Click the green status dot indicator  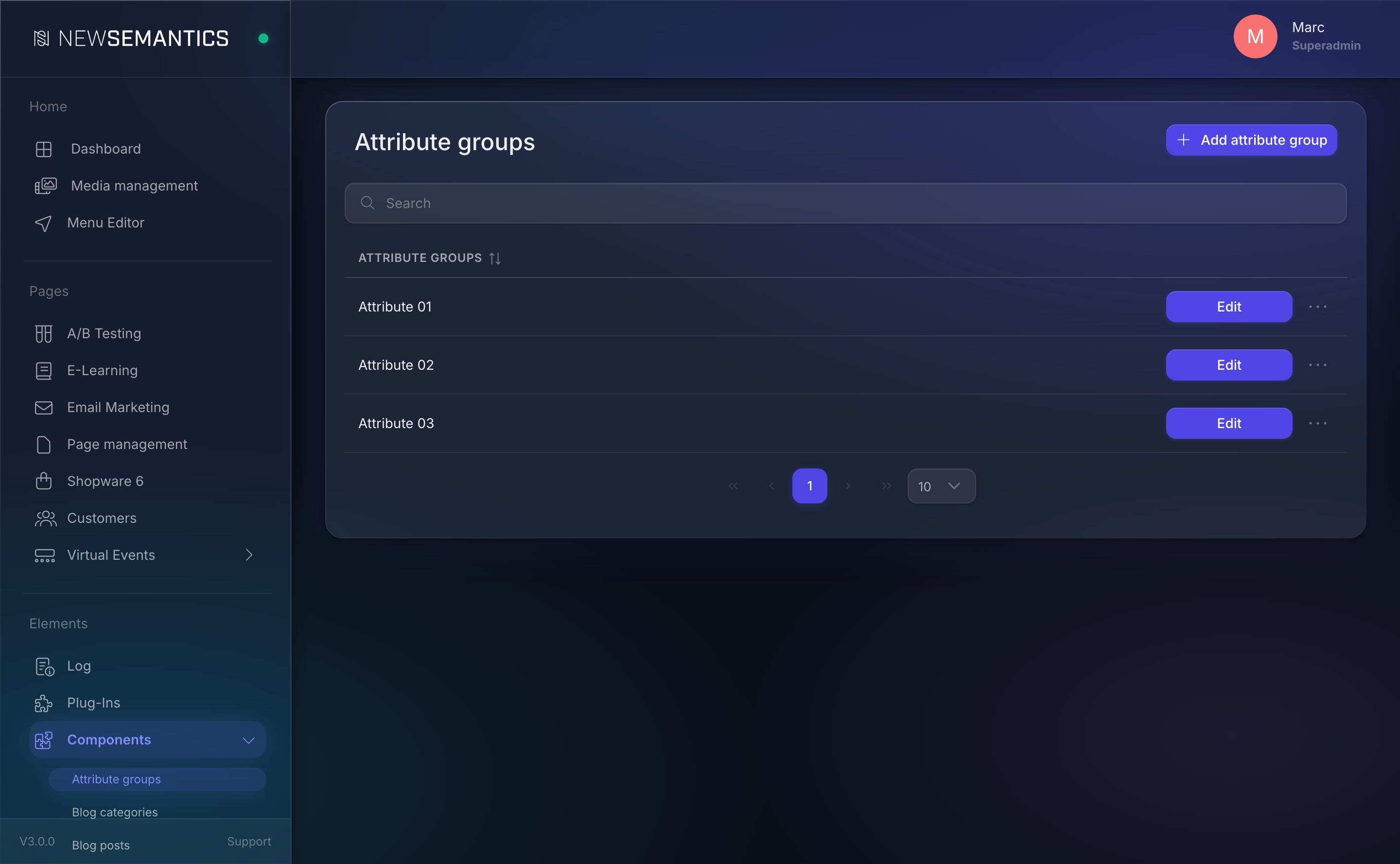pyautogui.click(x=263, y=38)
